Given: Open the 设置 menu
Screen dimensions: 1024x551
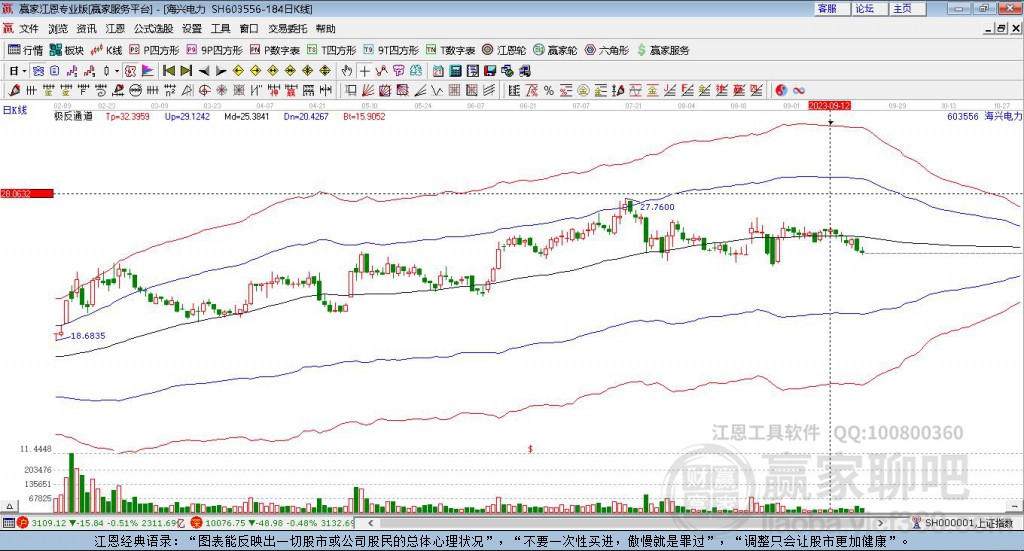Looking at the screenshot, I should 192,29.
